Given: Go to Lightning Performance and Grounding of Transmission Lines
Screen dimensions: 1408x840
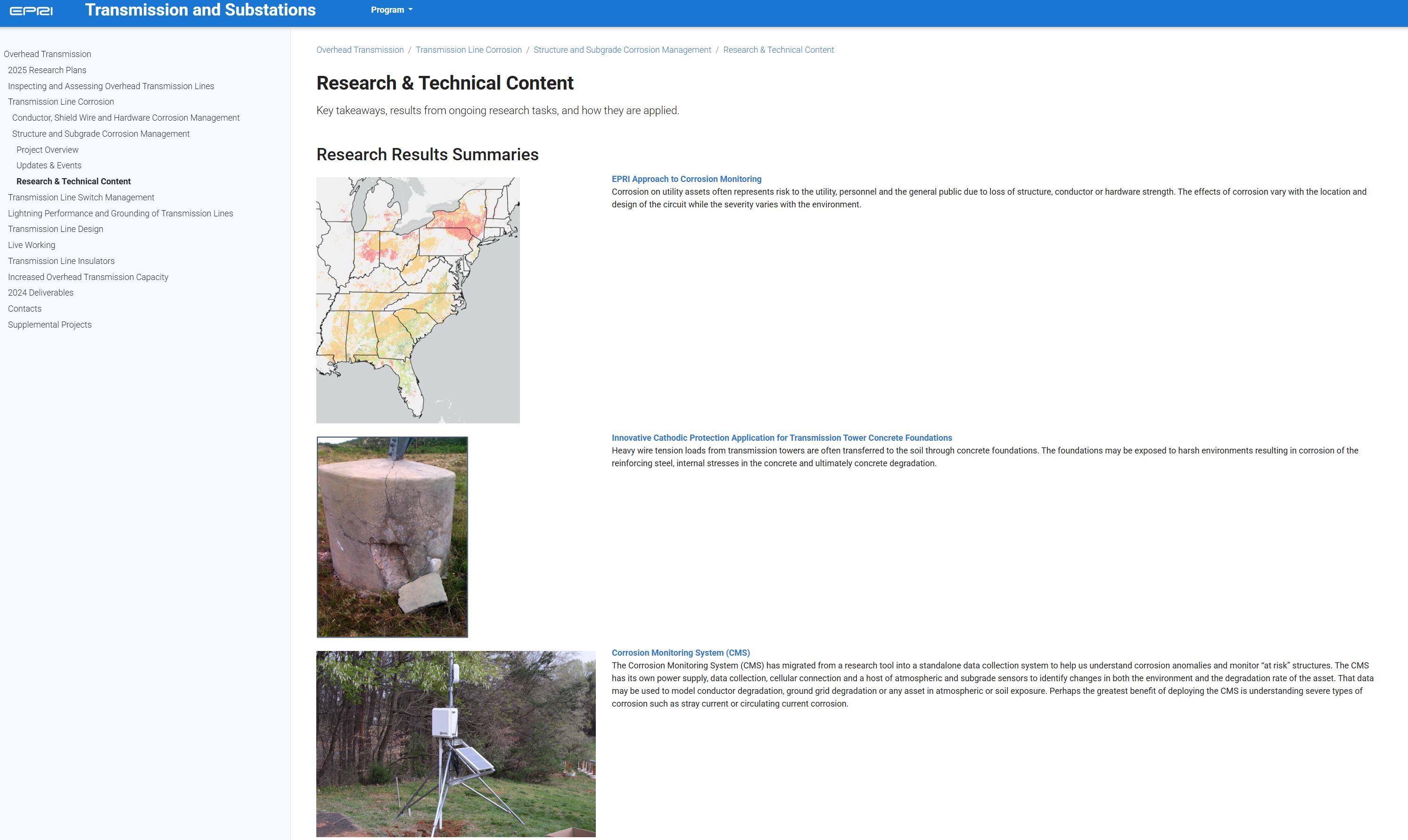Looking at the screenshot, I should point(121,214).
